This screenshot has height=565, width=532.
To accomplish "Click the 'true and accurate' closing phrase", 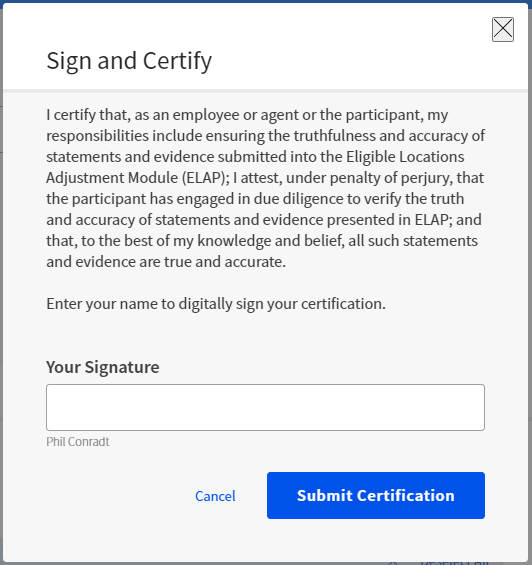I will tap(225, 262).
